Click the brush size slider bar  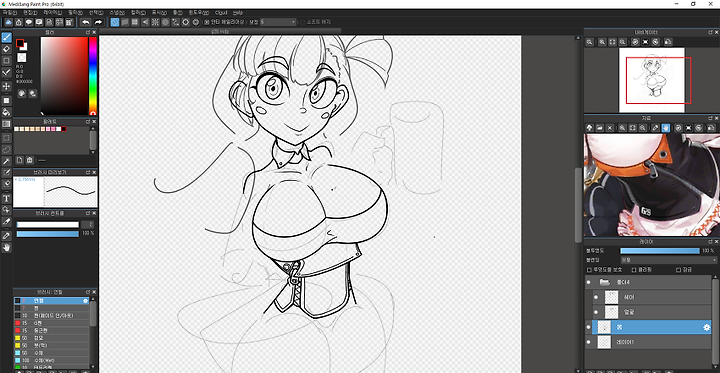48,225
